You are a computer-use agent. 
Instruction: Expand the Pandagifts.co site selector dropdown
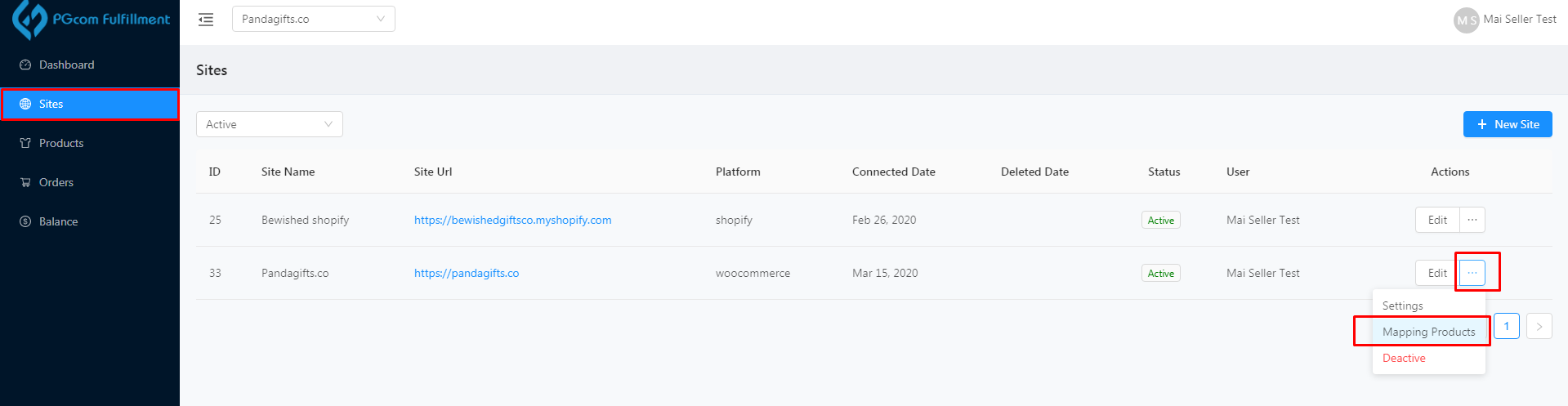[x=313, y=19]
